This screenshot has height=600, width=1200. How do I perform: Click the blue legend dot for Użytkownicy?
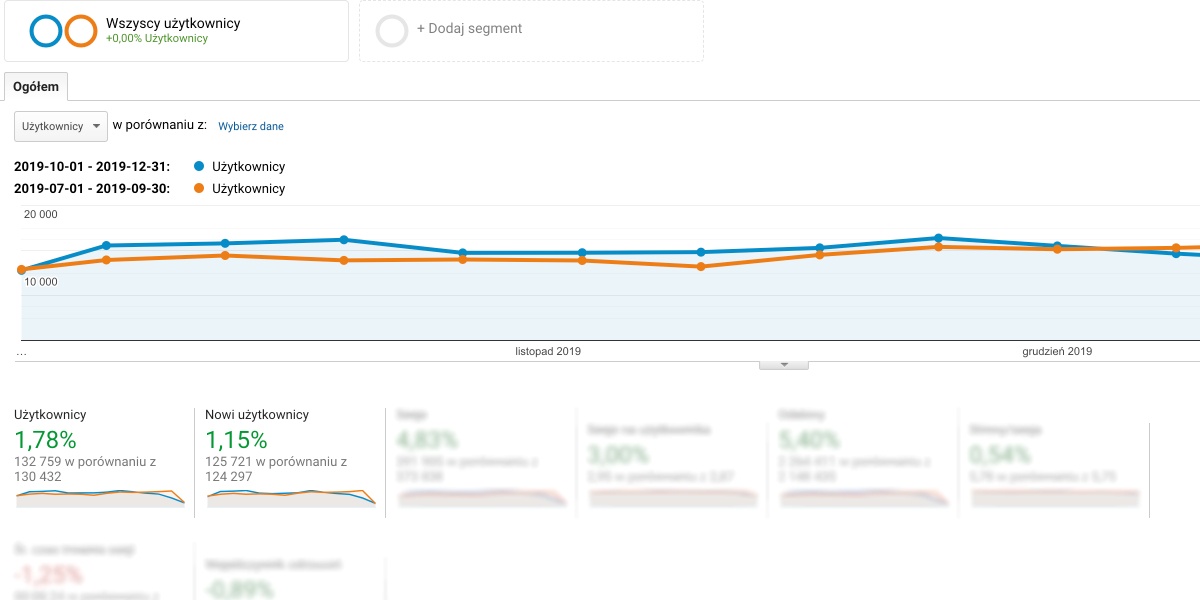(200, 167)
